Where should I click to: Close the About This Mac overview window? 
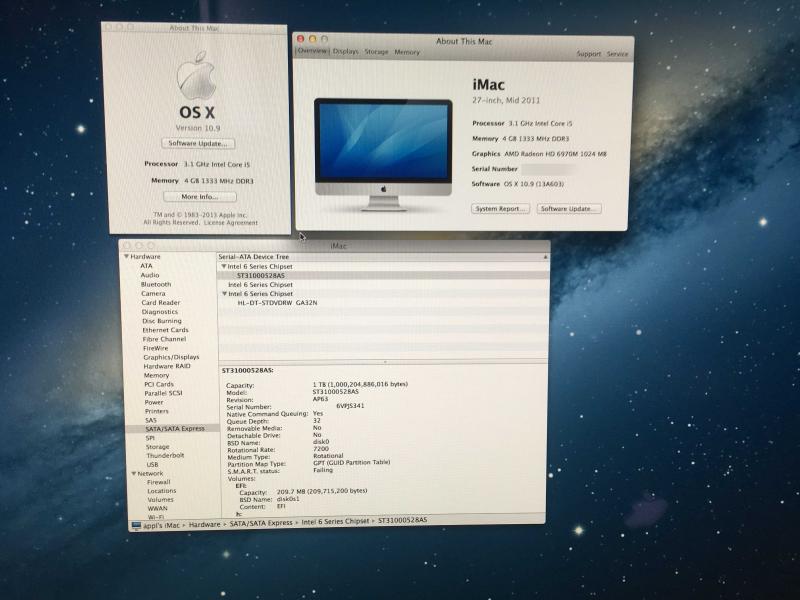coord(300,38)
